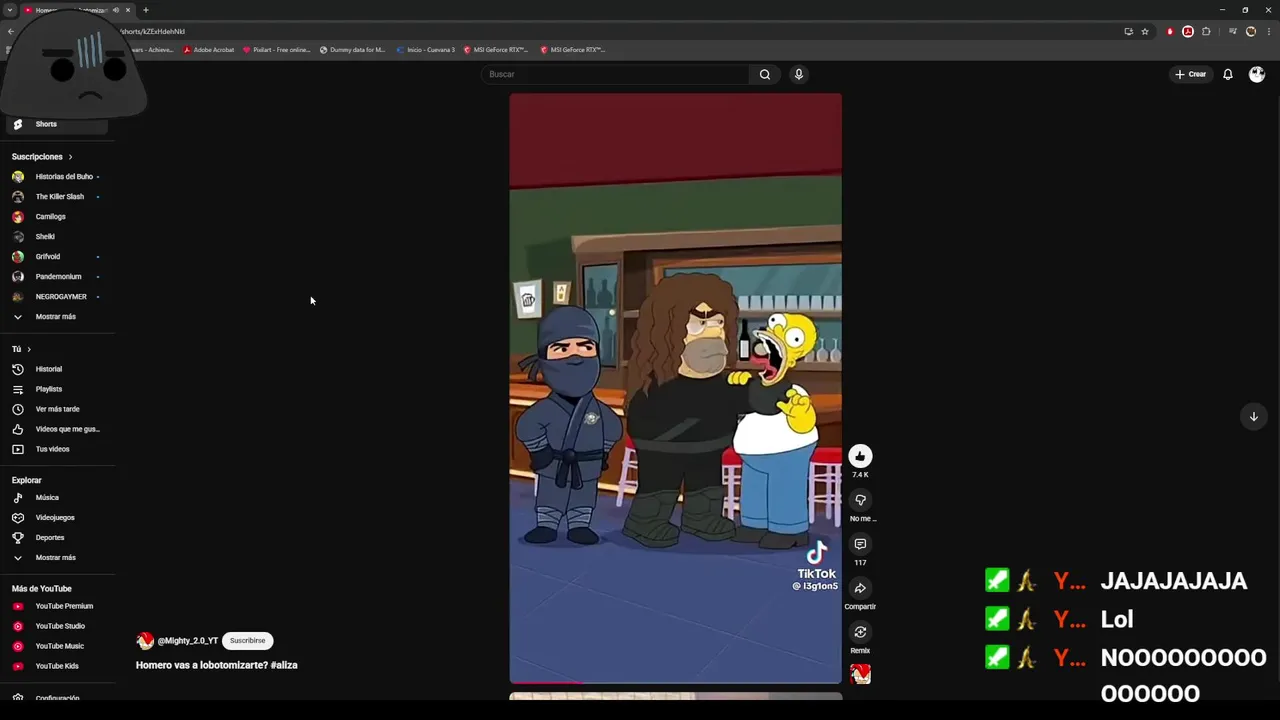Open YouTube Premium link
This screenshot has width=1280, height=720.
tap(57, 606)
